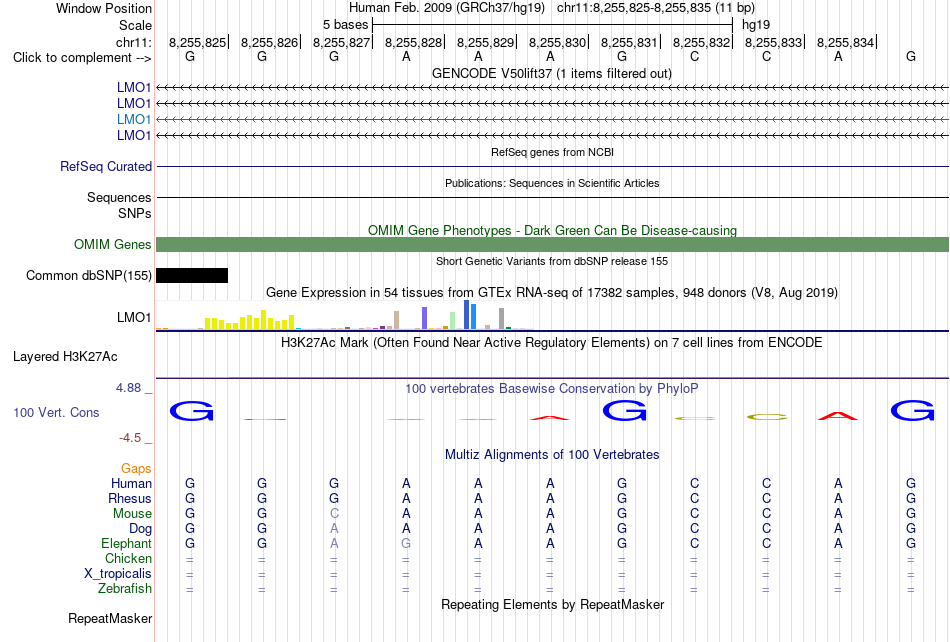Open the OMIM Genes green bar item
950x642 pixels.
[553, 244]
